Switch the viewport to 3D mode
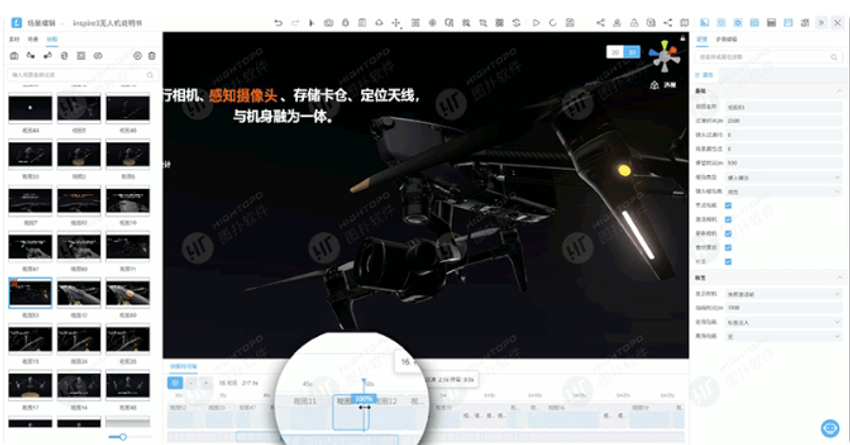 [x=632, y=52]
